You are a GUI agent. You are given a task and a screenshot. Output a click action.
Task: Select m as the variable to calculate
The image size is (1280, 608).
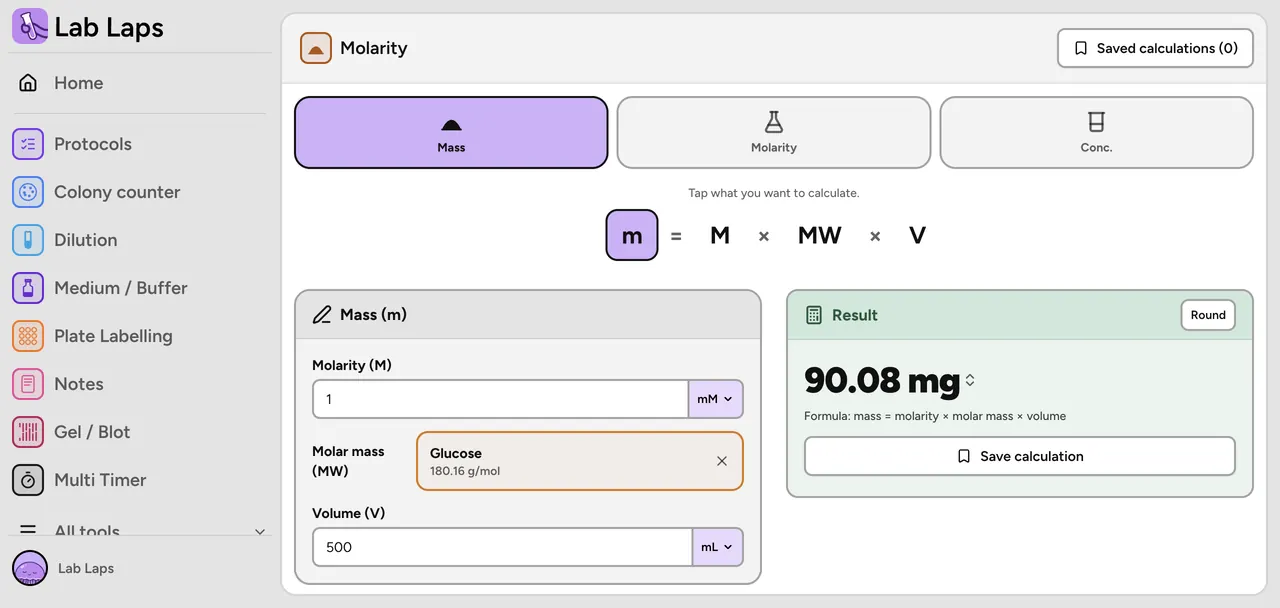632,235
